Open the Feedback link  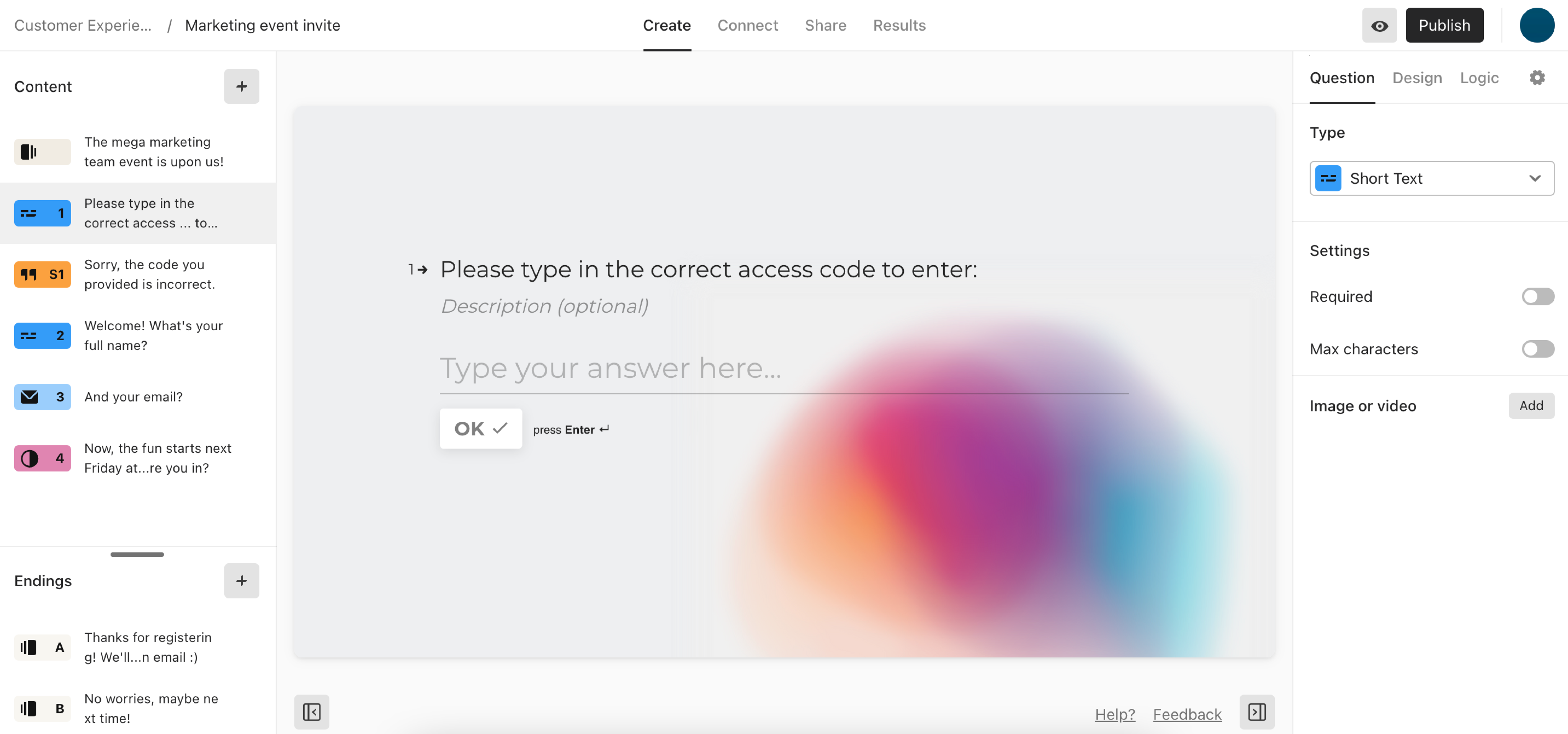pyautogui.click(x=1187, y=714)
